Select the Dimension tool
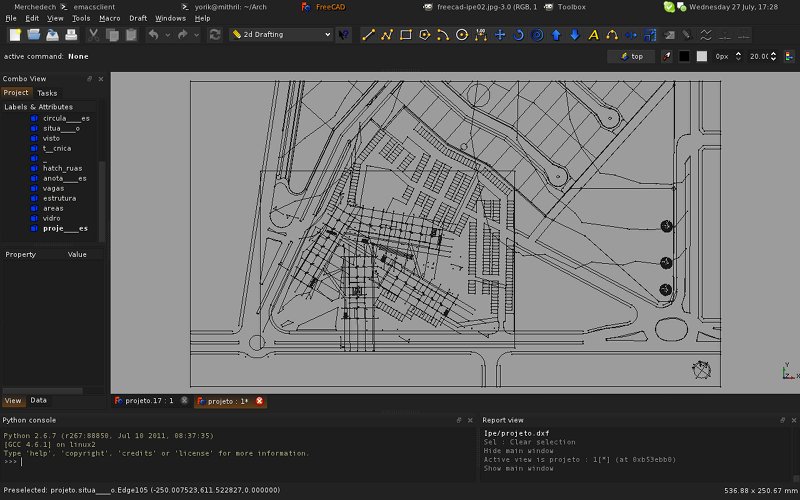Viewport: 800px width, 500px height. (x=481, y=35)
